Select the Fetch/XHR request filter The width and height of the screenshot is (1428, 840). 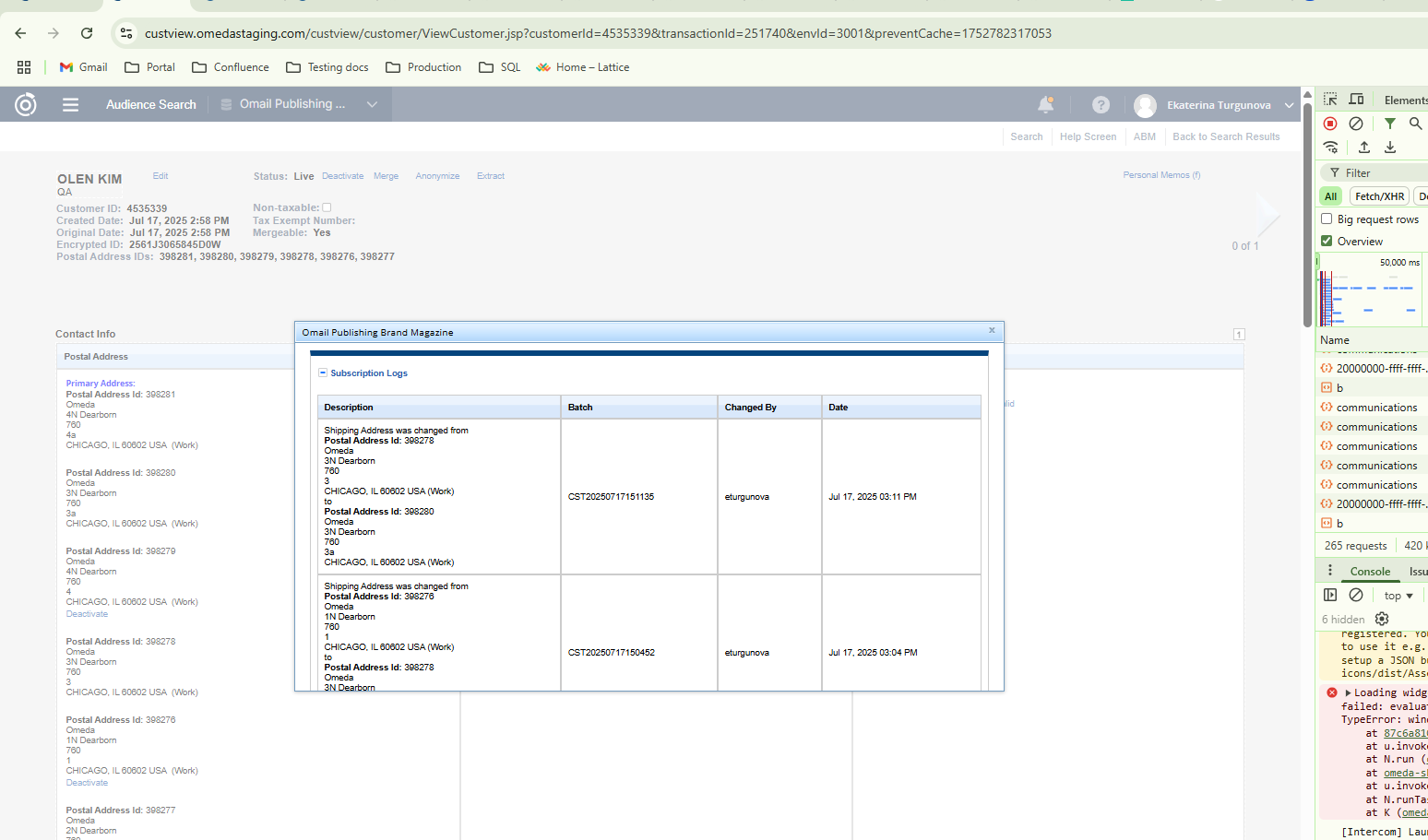pos(1379,196)
